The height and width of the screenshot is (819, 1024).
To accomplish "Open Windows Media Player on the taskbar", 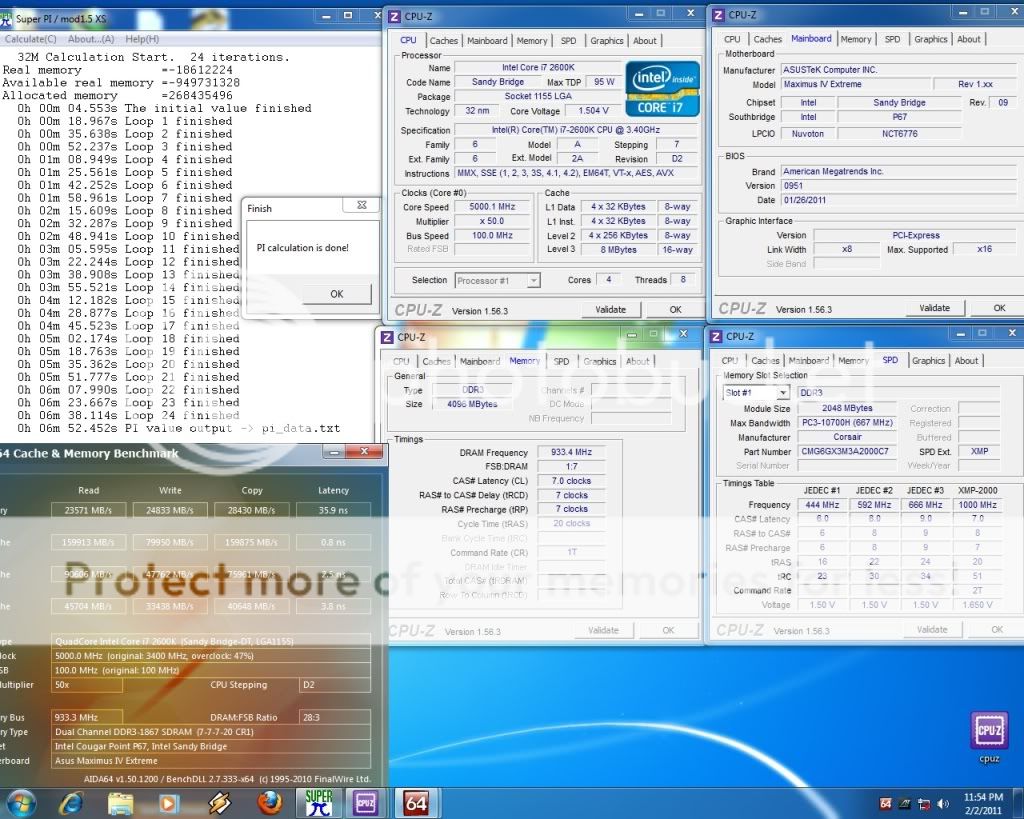I will coord(169,803).
